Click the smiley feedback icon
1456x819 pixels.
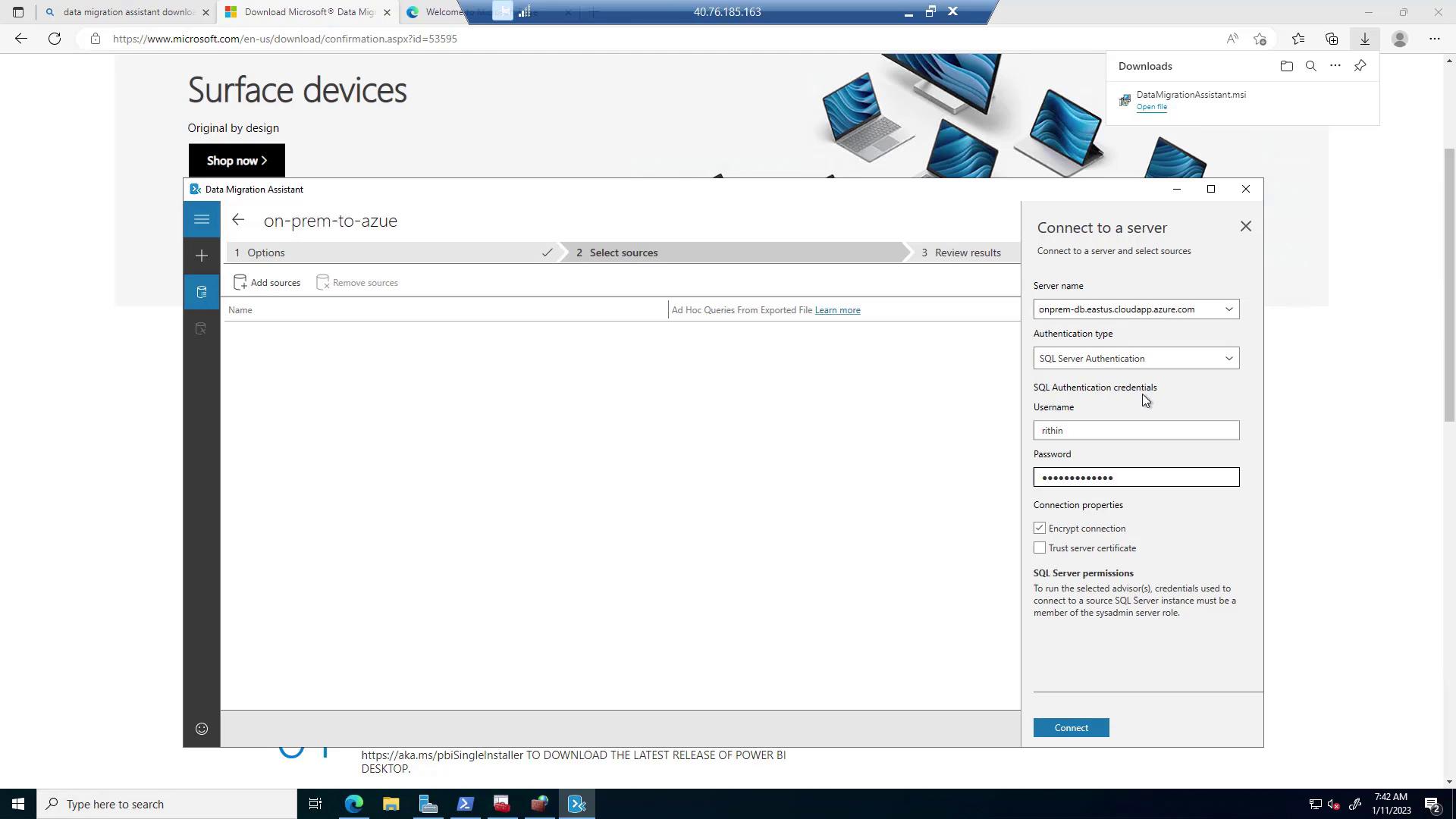[x=201, y=729]
